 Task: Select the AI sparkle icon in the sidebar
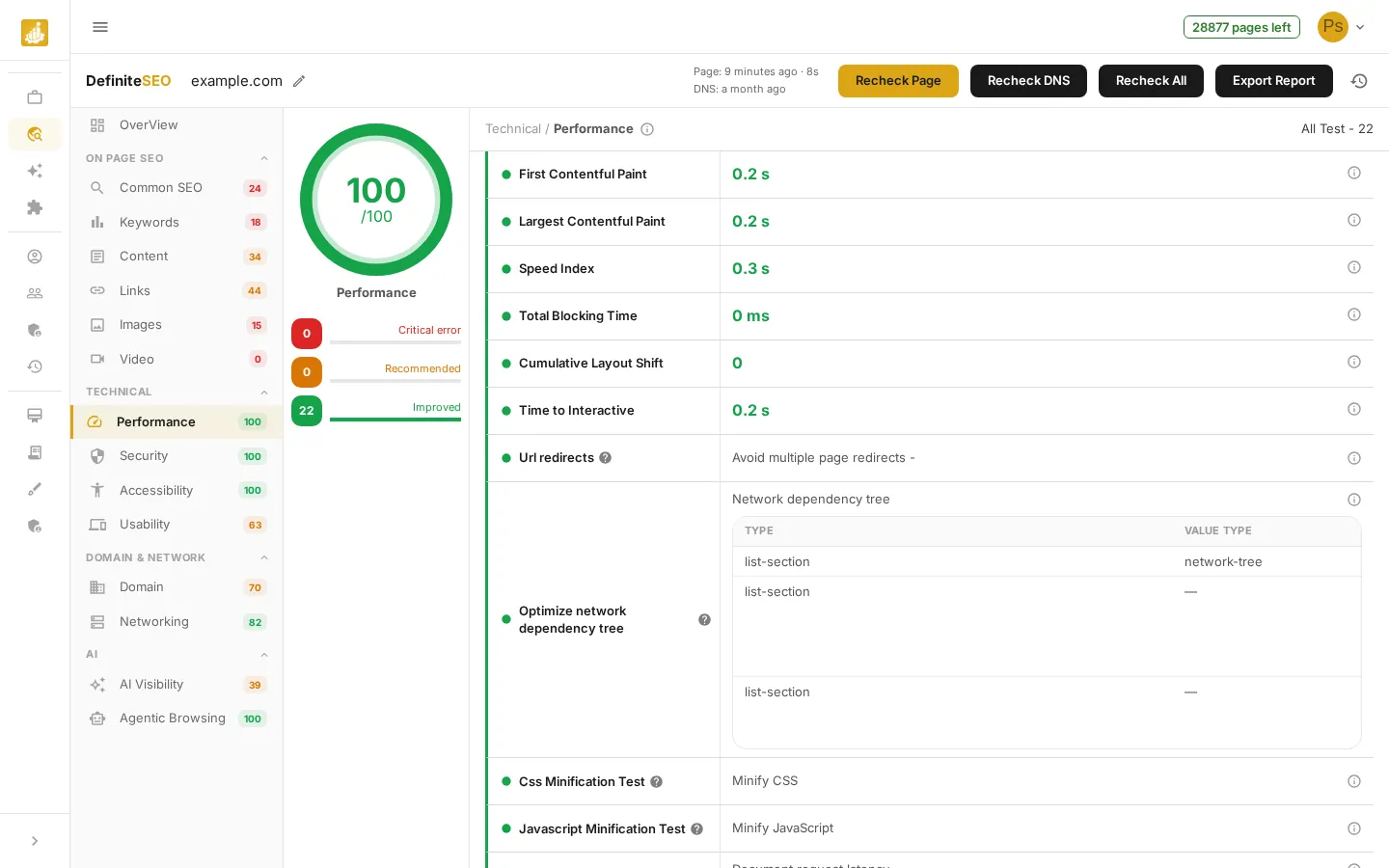click(x=35, y=171)
